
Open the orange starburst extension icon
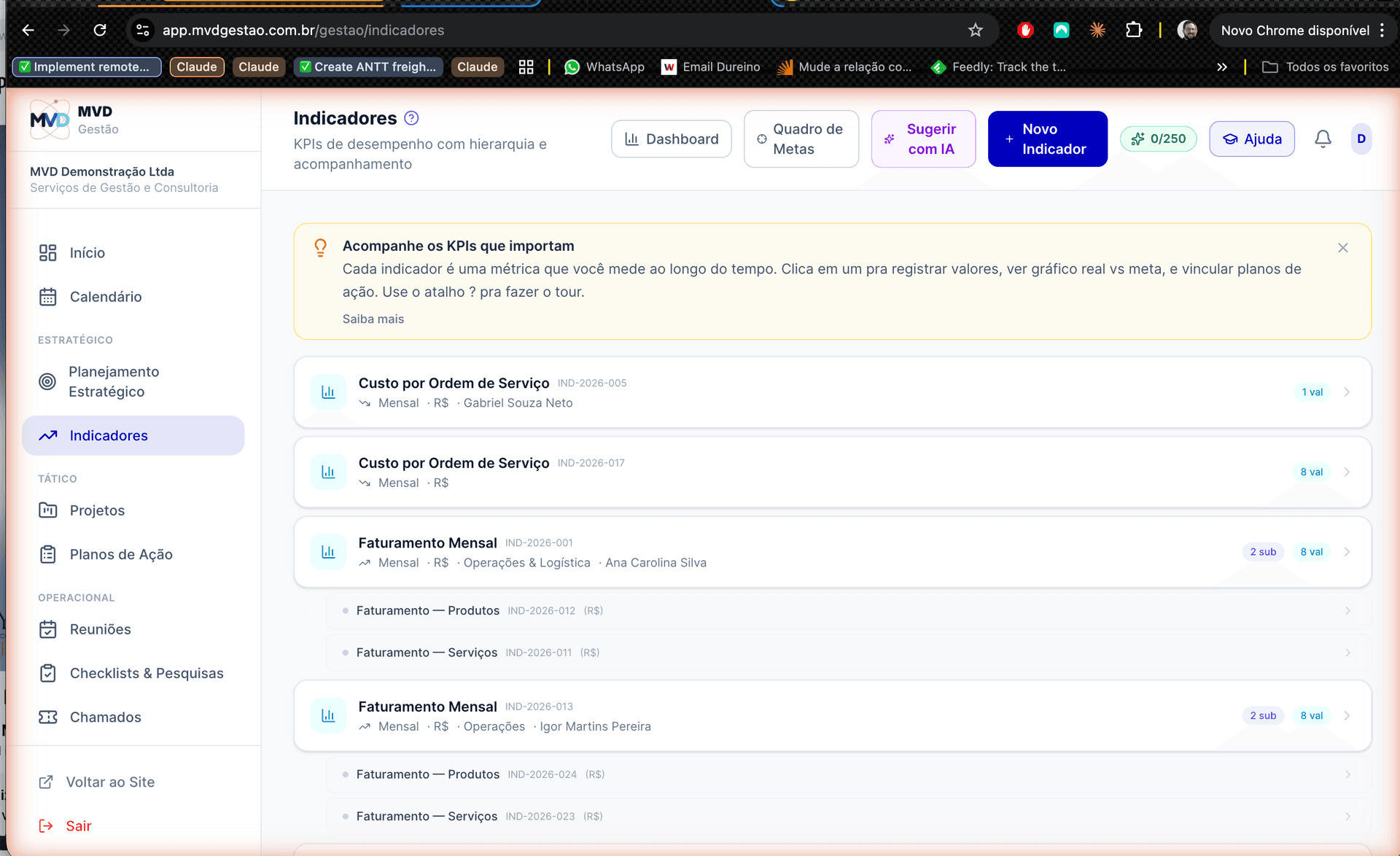(x=1097, y=30)
